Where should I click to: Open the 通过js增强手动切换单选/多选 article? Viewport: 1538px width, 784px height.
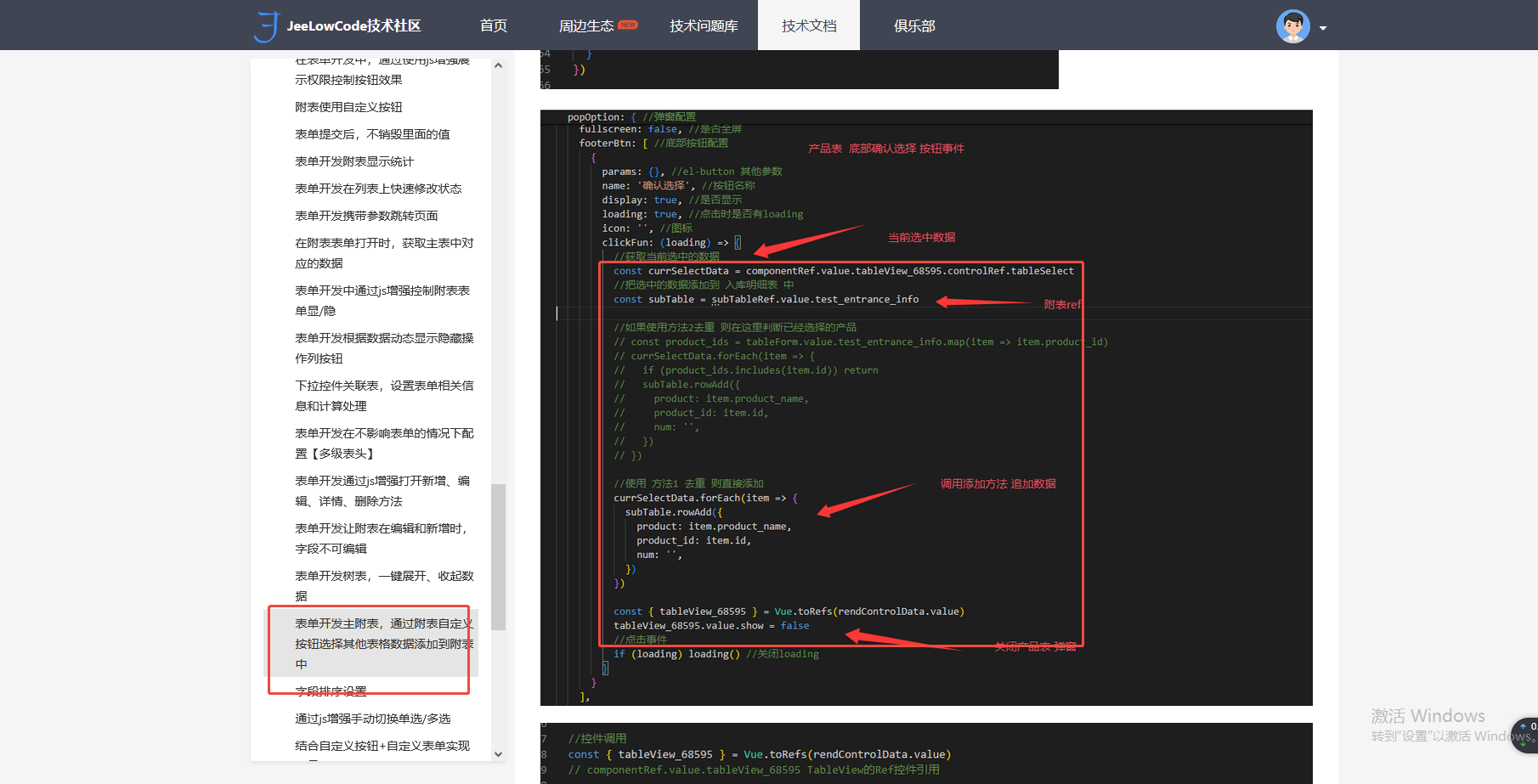(373, 718)
